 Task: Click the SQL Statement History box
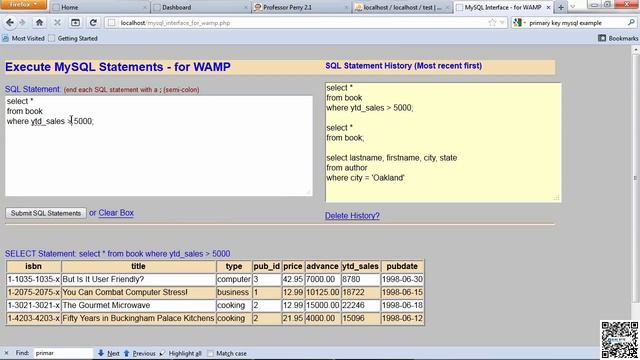[x=443, y=142]
